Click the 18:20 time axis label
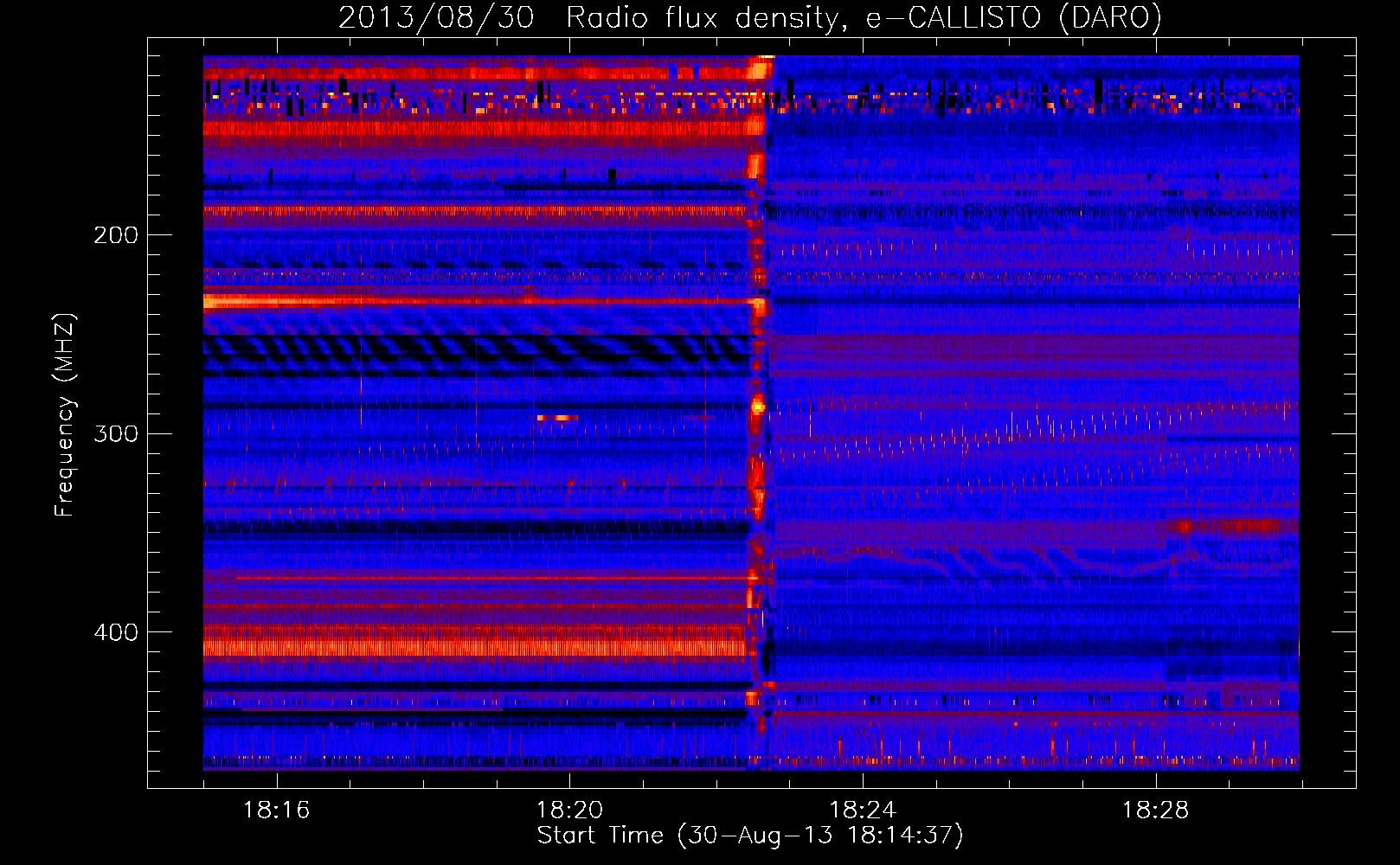This screenshot has height=865, width=1400. coord(569,811)
